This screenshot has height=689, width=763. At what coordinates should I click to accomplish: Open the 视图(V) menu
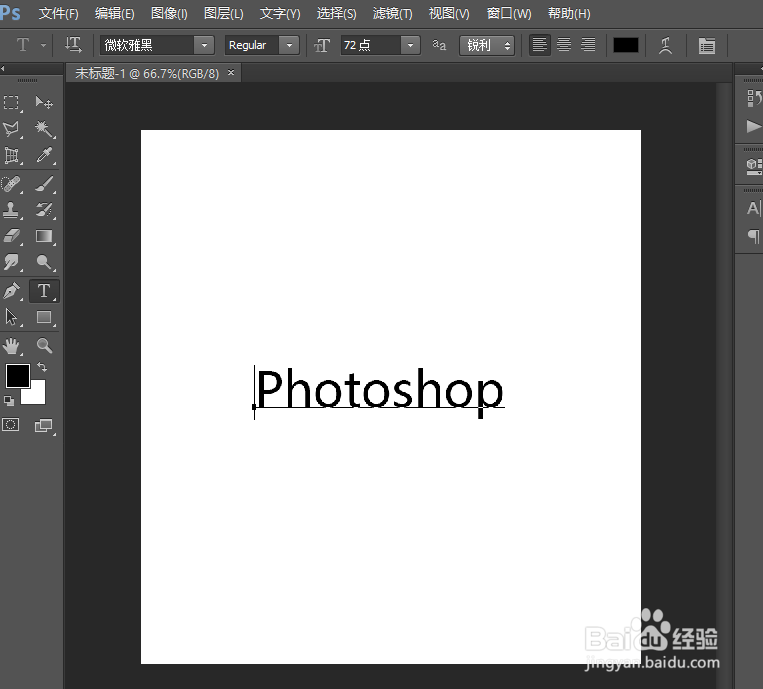coord(449,14)
